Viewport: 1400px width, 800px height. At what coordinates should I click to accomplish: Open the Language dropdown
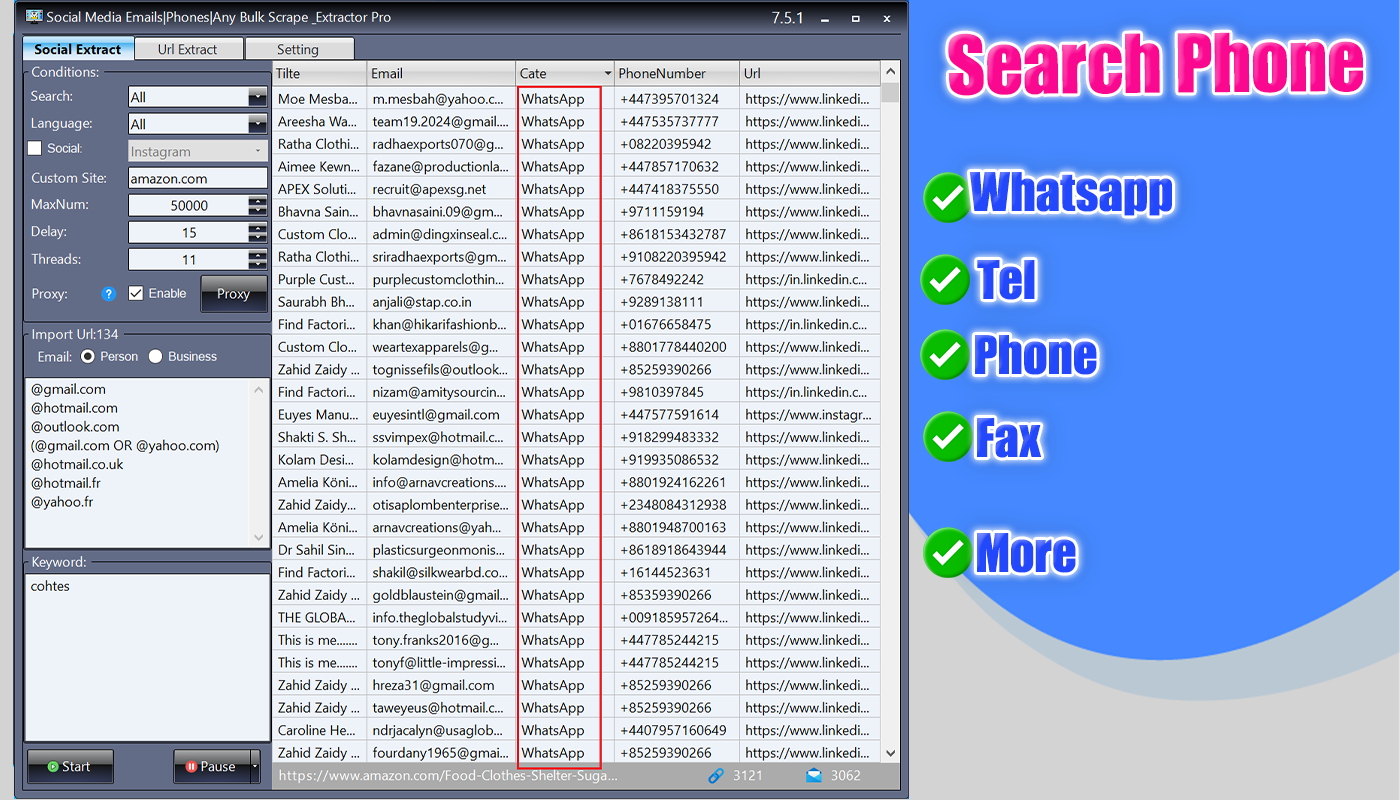point(258,123)
